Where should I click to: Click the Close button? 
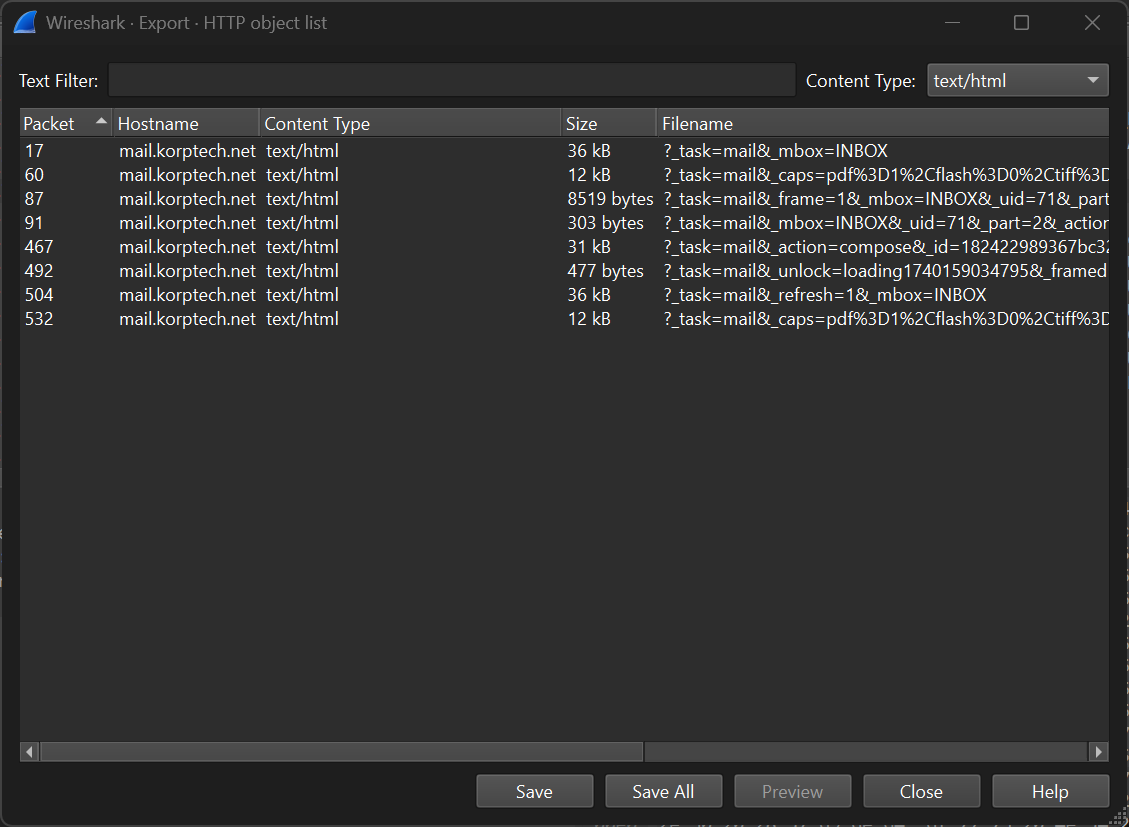point(921,792)
